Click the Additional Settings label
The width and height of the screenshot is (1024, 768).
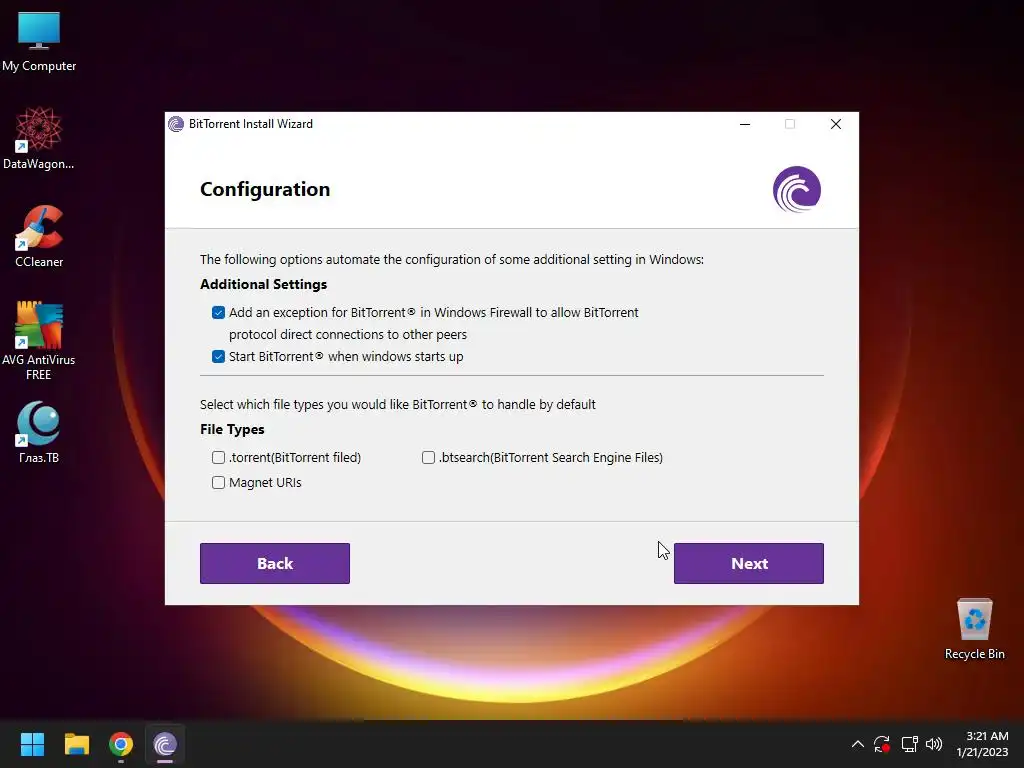pos(263,284)
